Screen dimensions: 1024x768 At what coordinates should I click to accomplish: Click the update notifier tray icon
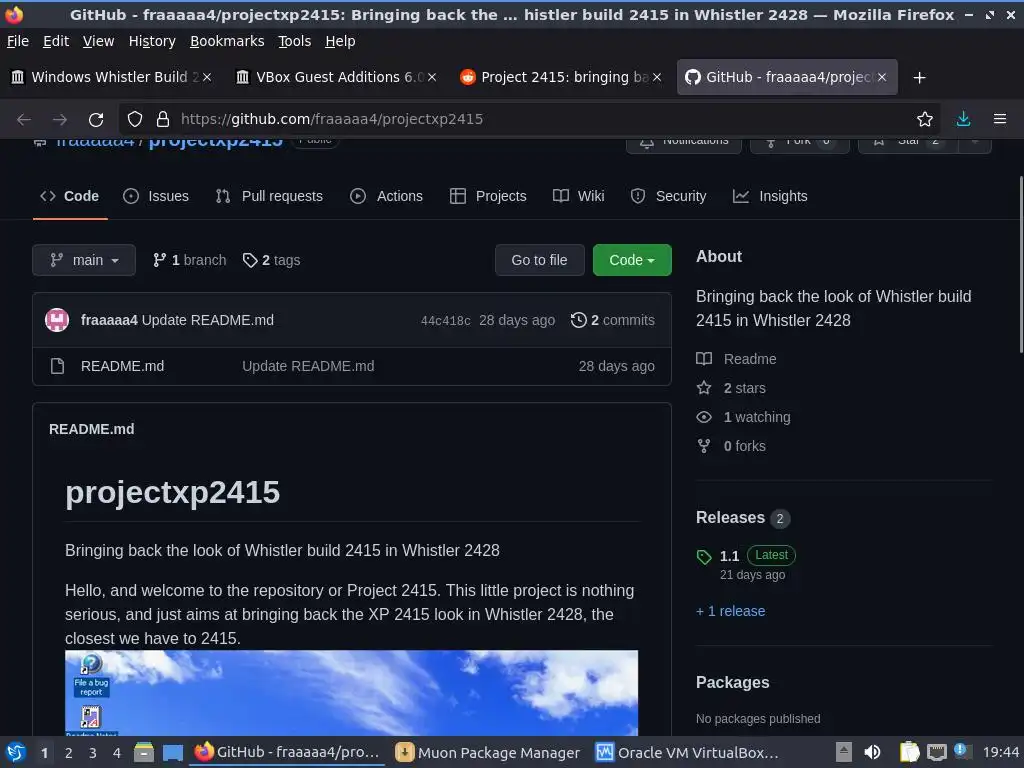click(x=962, y=751)
